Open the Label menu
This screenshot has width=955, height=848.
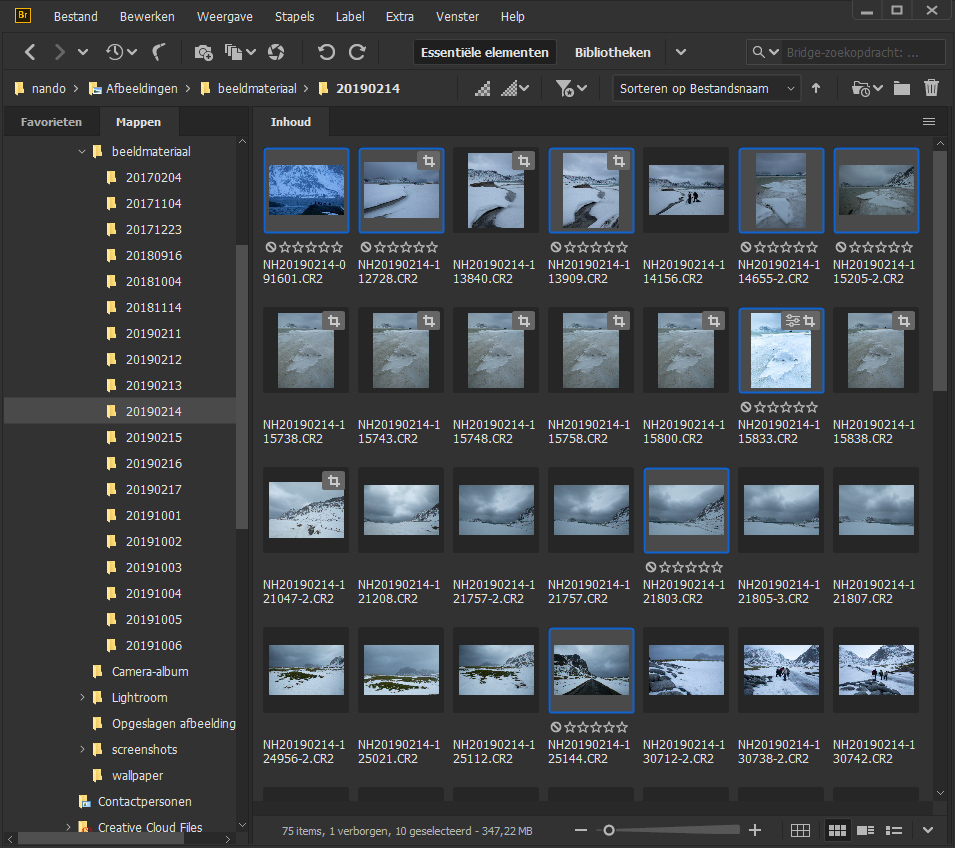350,16
